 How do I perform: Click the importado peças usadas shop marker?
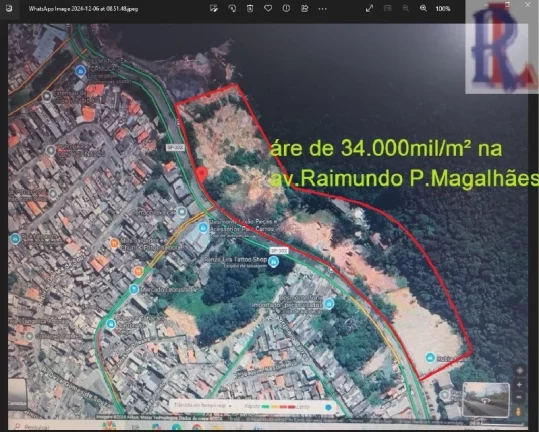click(329, 303)
